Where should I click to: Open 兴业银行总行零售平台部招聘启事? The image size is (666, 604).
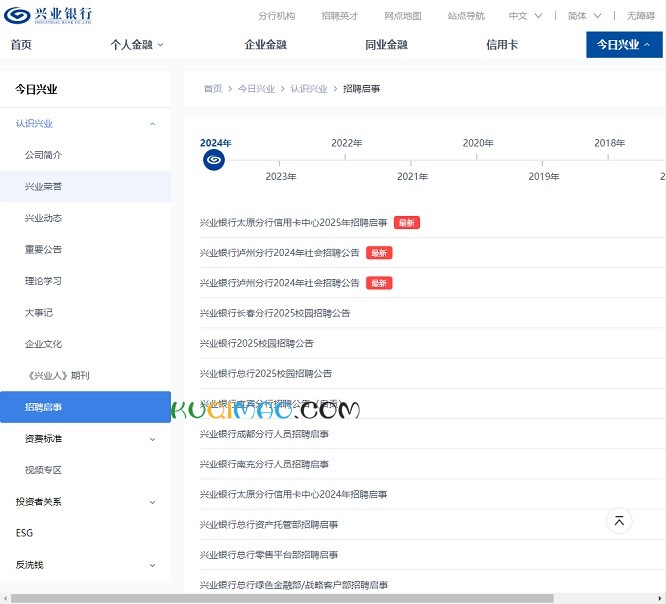[269, 555]
